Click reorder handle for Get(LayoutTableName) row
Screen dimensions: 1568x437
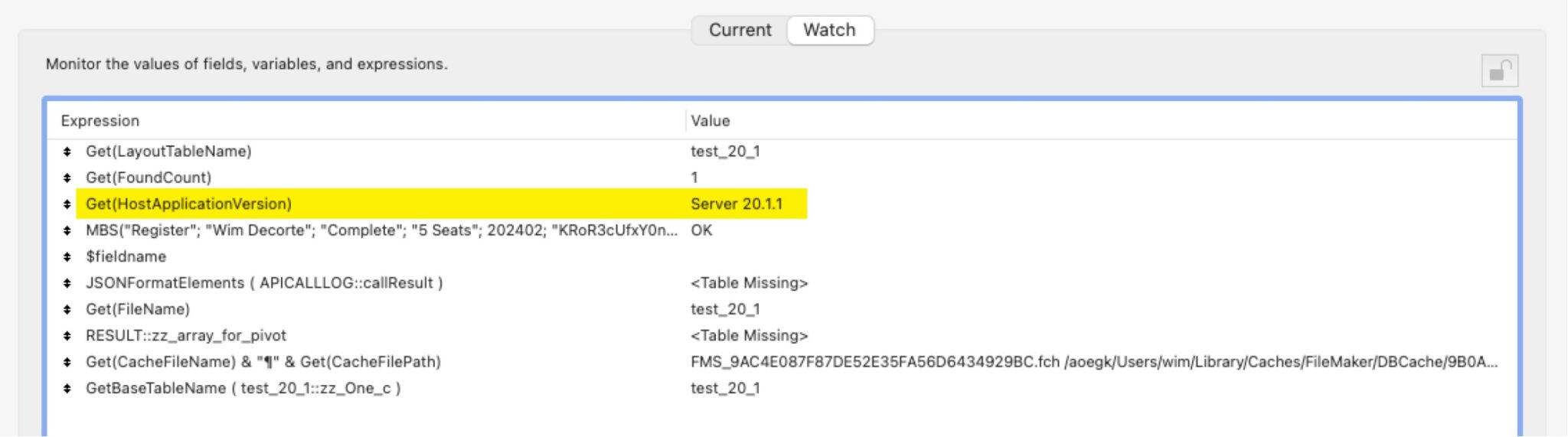[67, 152]
